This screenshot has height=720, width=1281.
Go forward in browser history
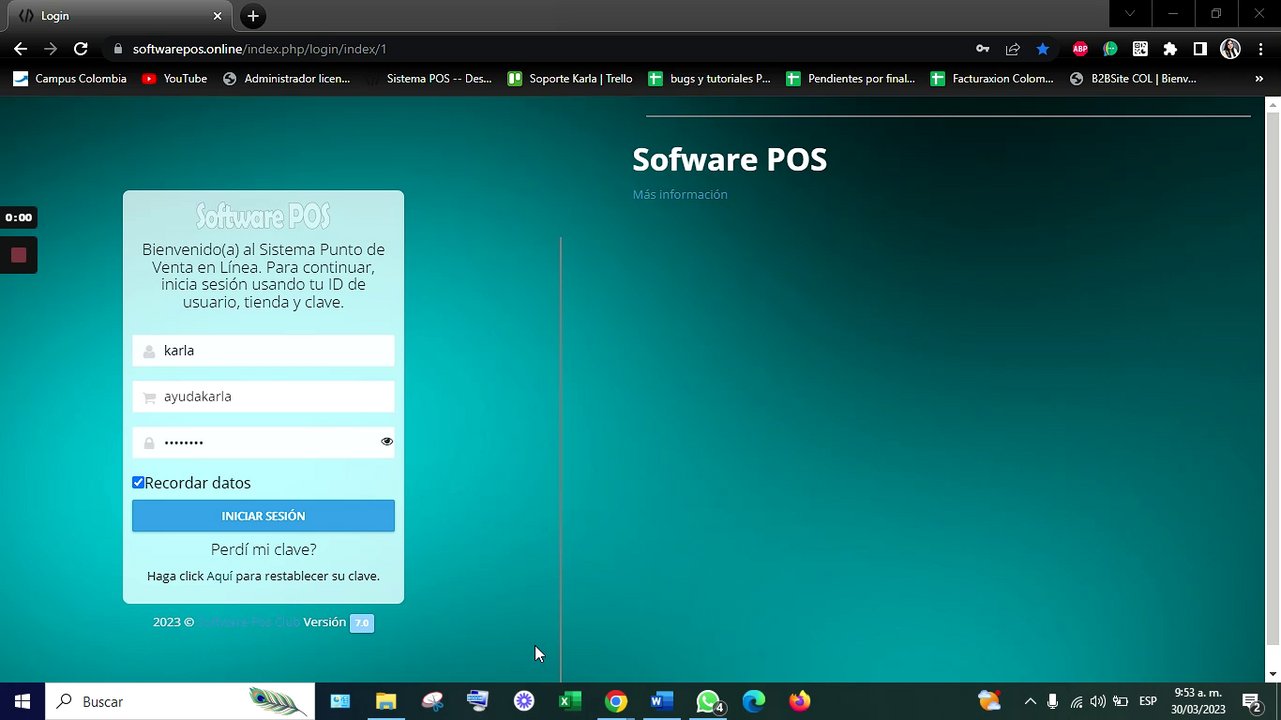[51, 48]
